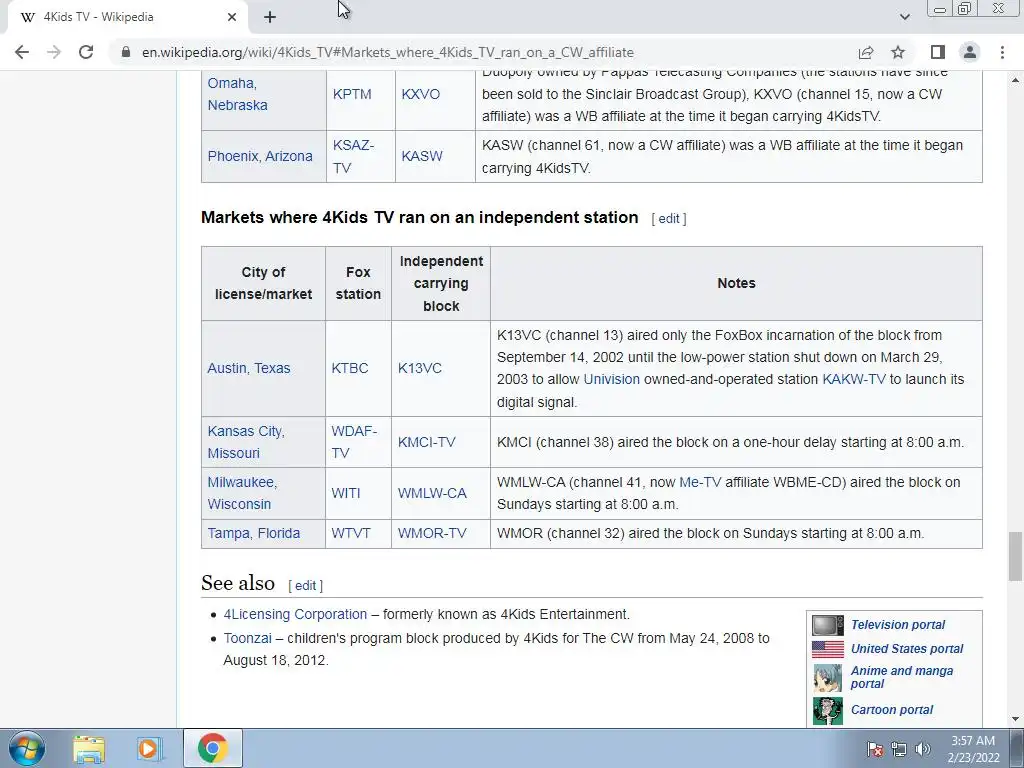Open the Television portal icon

tap(827, 625)
